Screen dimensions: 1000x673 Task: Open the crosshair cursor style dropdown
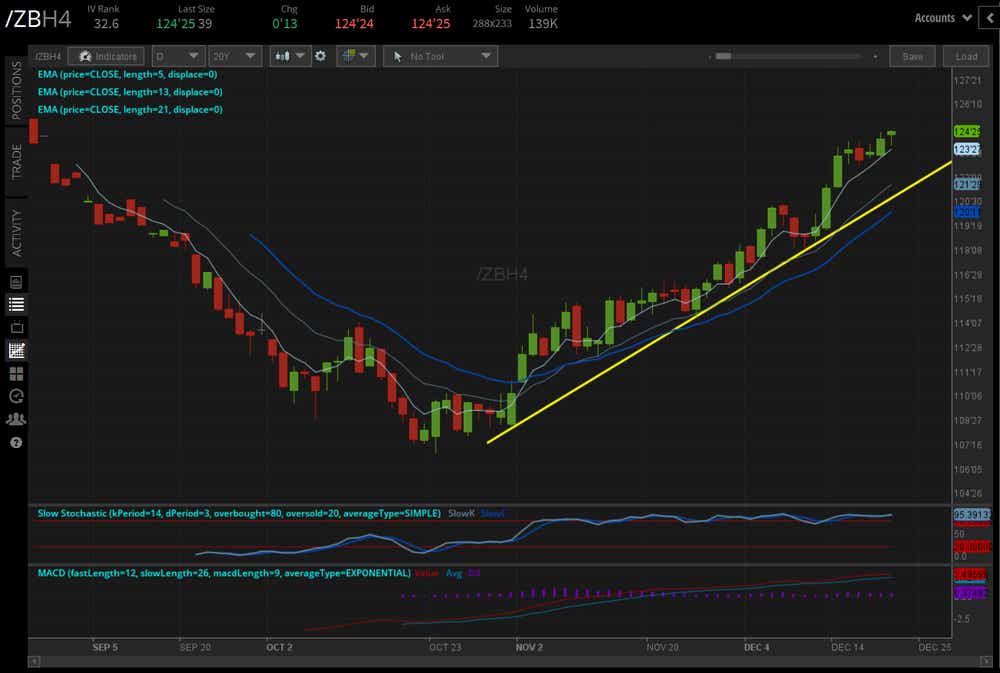355,56
